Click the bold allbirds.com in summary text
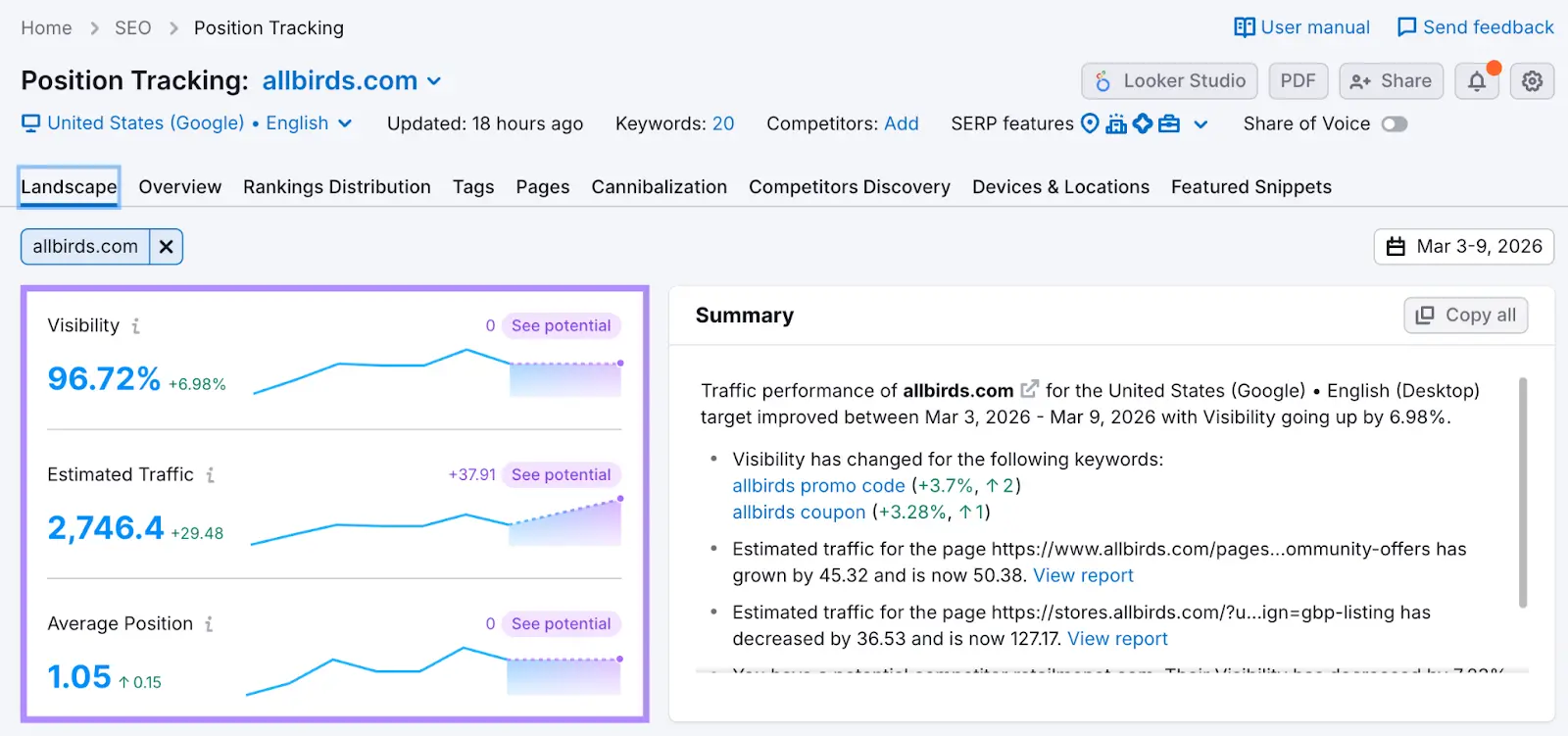Viewport: 1568px width, 736px height. point(958,391)
